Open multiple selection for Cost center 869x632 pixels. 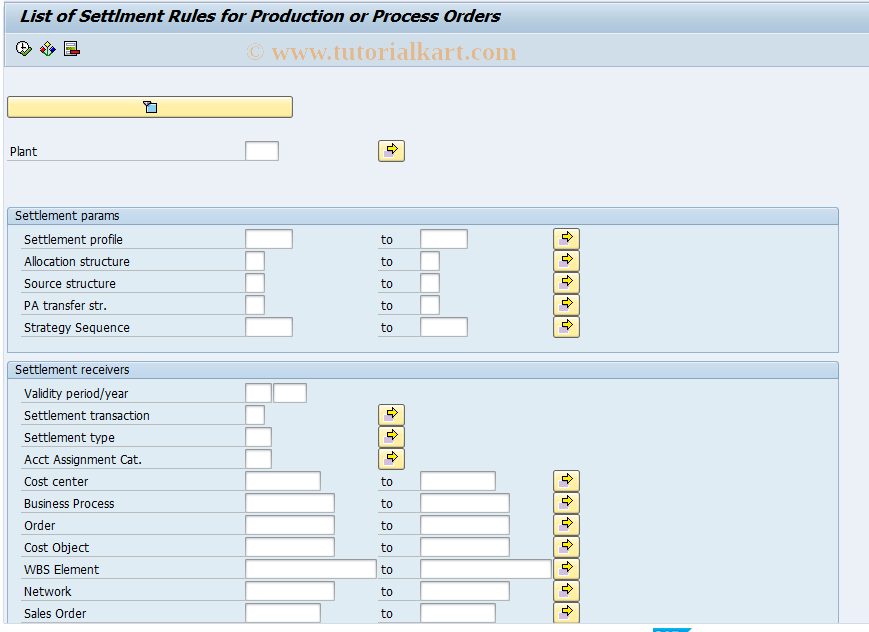[x=566, y=480]
